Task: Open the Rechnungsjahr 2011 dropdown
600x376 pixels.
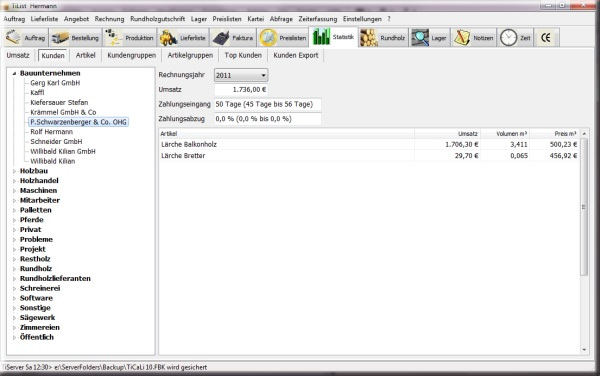Action: [x=241, y=75]
